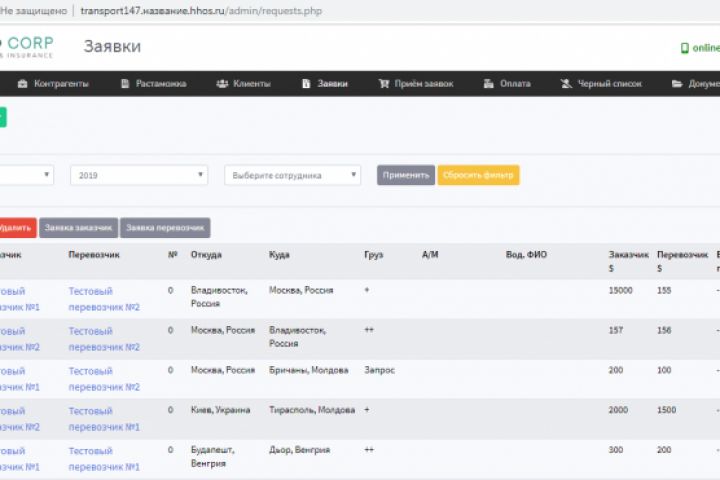Click the folder icon beside Документы

(x=677, y=84)
